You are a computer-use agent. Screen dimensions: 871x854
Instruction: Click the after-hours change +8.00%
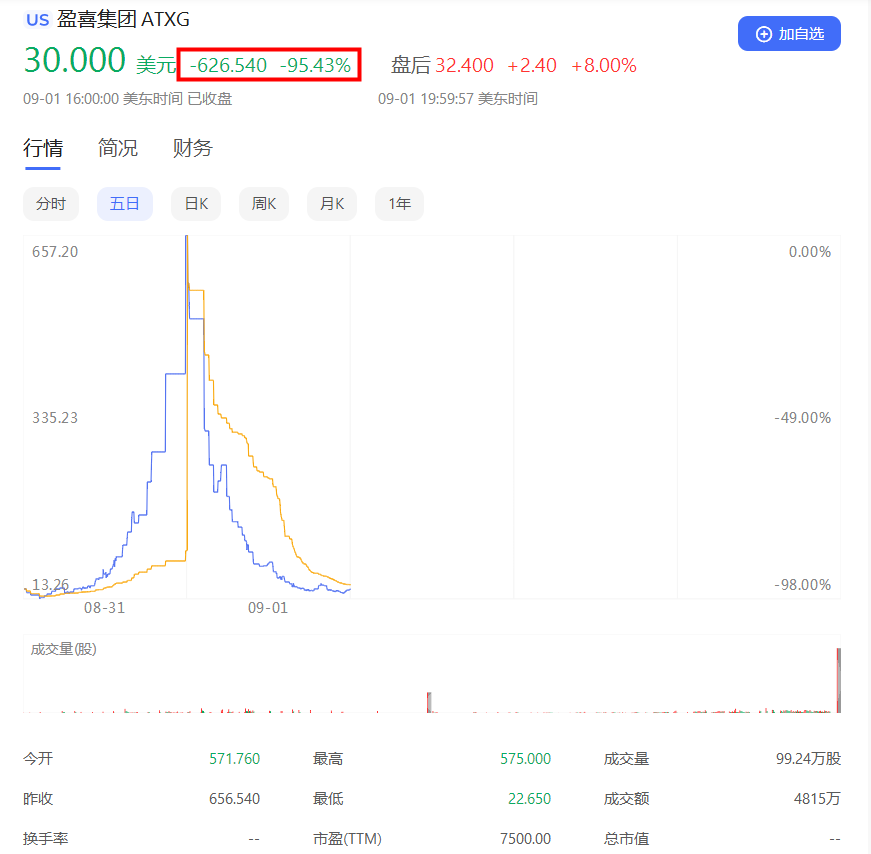[x=604, y=66]
